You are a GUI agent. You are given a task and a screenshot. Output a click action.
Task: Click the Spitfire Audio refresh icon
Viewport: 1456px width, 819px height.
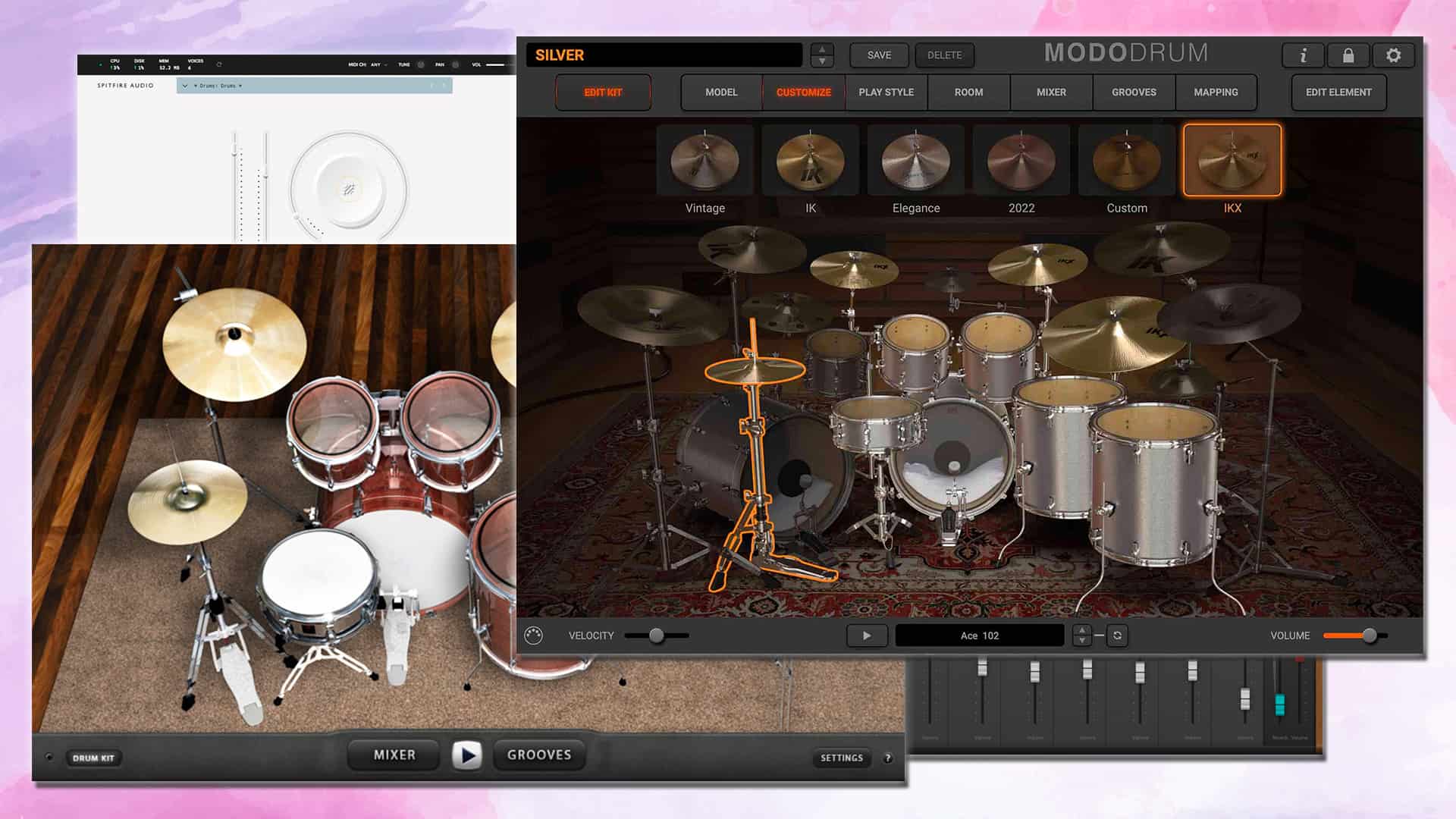coord(219,64)
